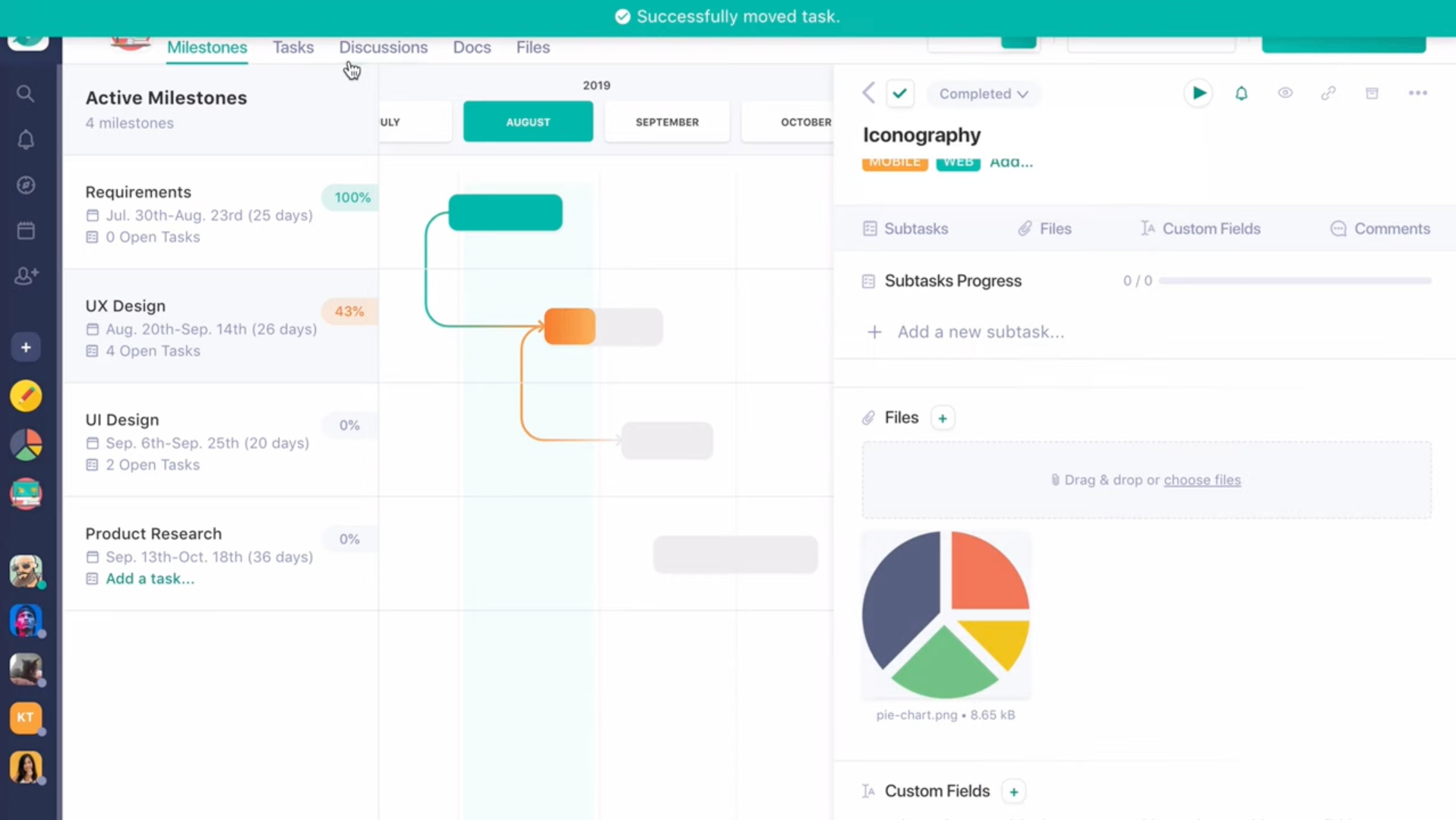Image resolution: width=1456 pixels, height=820 pixels.
Task: Open the calendar icon in sidebar
Action: click(26, 231)
